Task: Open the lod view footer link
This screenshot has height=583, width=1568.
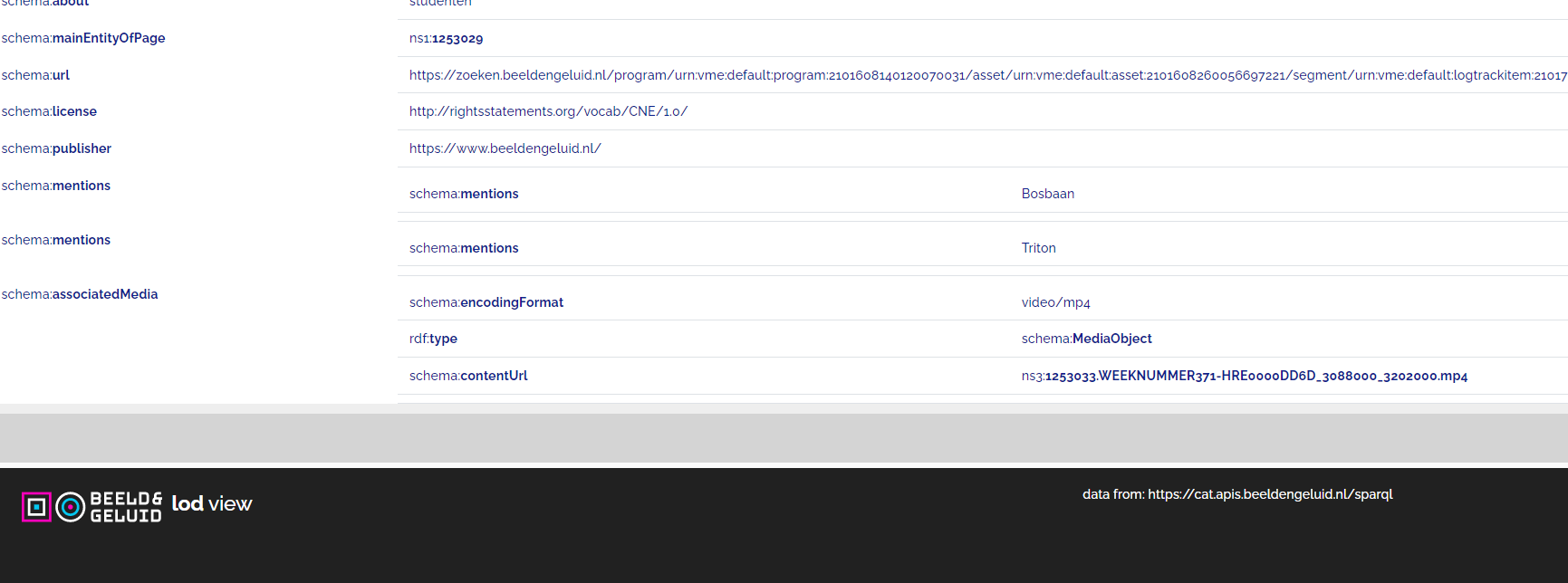Action: [x=212, y=504]
